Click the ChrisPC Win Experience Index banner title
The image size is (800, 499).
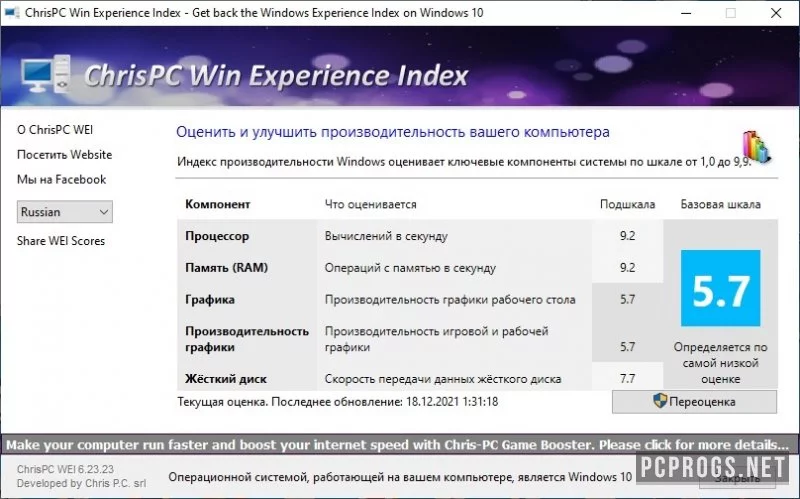point(276,76)
